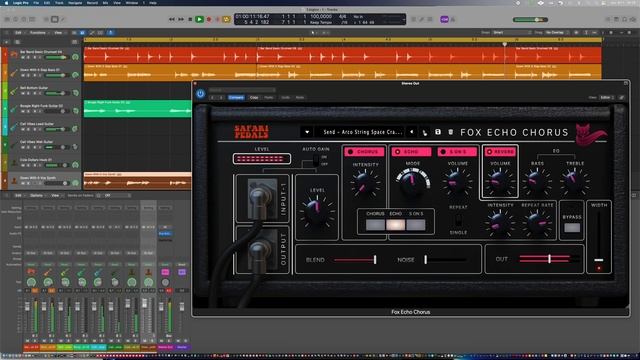Click the S on S Volume knob
Screen dimensions: 640x360
[457, 182]
